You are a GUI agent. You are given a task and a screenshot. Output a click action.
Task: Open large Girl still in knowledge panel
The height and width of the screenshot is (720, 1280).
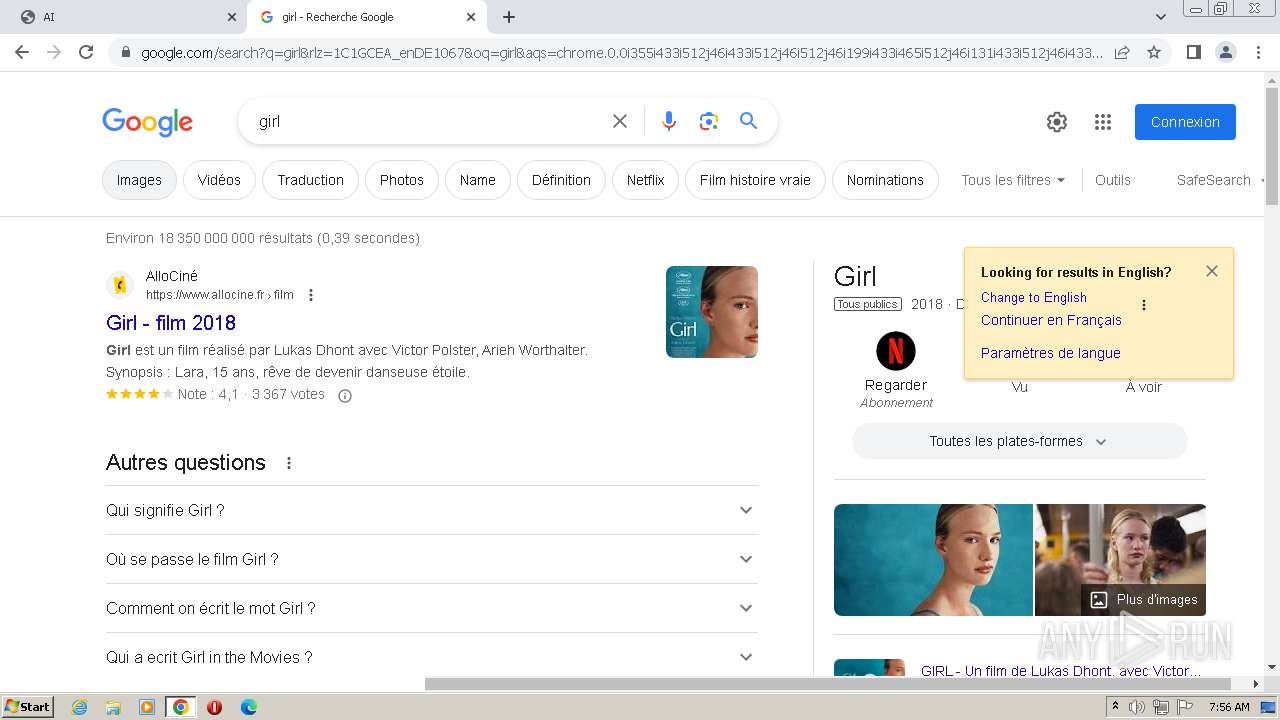pos(933,560)
